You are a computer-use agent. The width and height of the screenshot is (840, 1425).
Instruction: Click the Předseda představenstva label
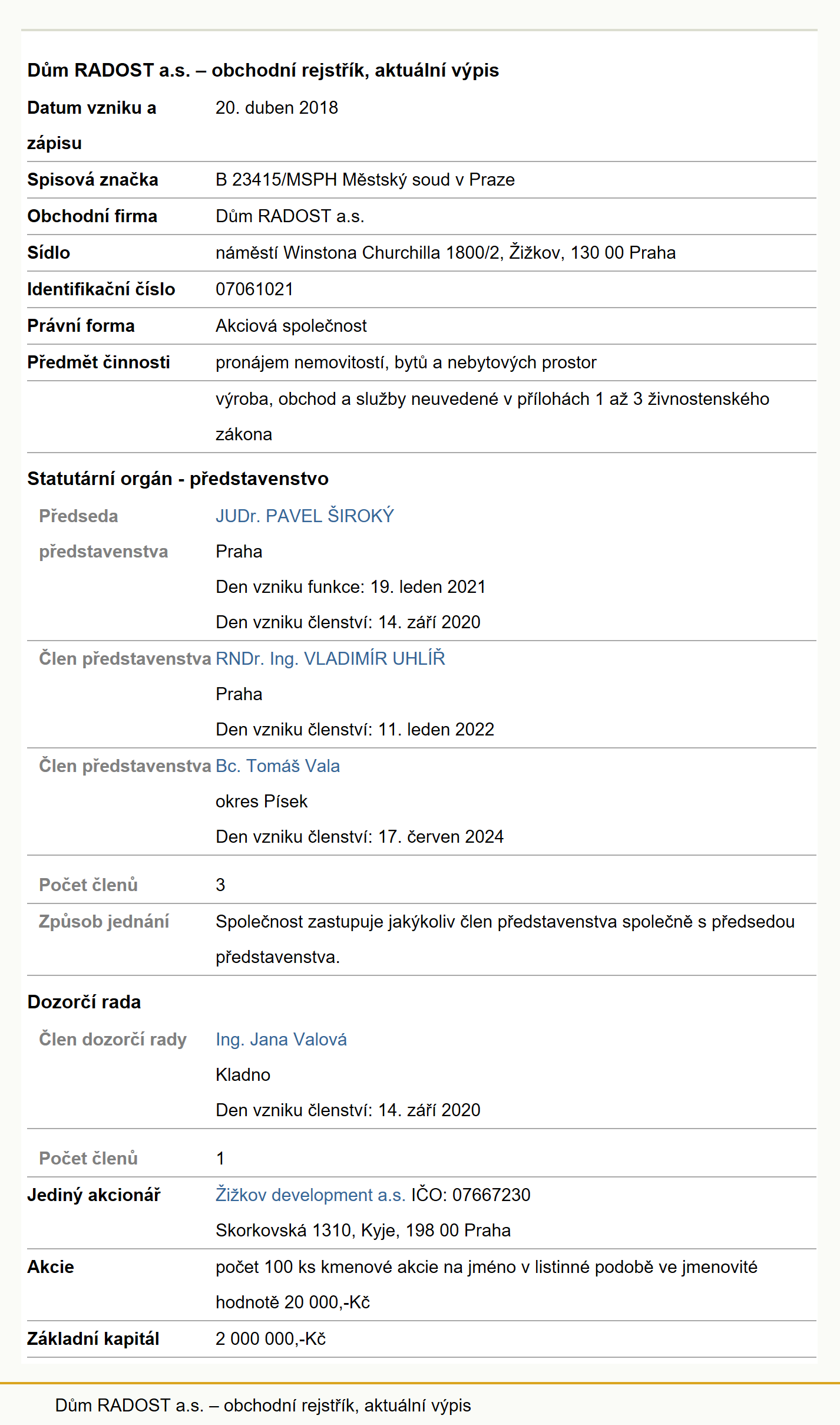104,533
